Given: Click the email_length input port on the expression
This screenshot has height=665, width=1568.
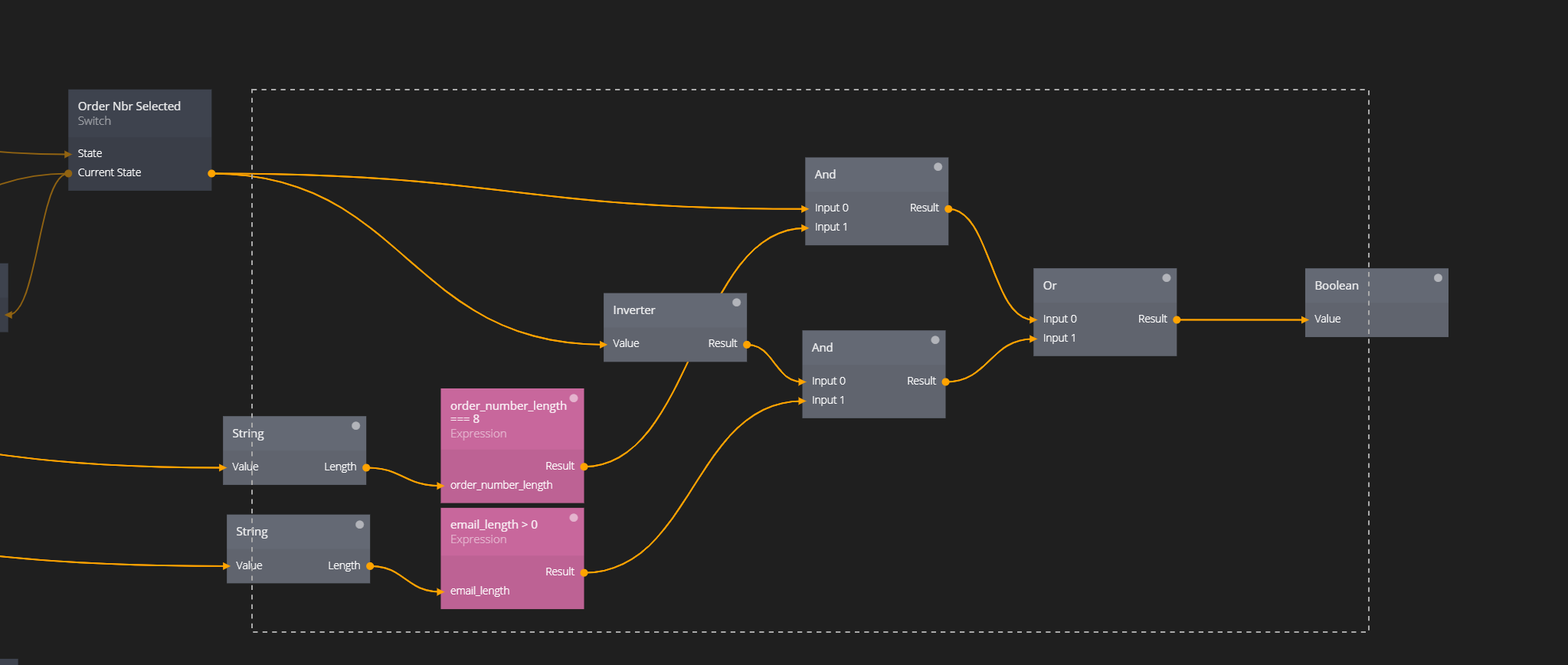Looking at the screenshot, I should pyautogui.click(x=441, y=591).
